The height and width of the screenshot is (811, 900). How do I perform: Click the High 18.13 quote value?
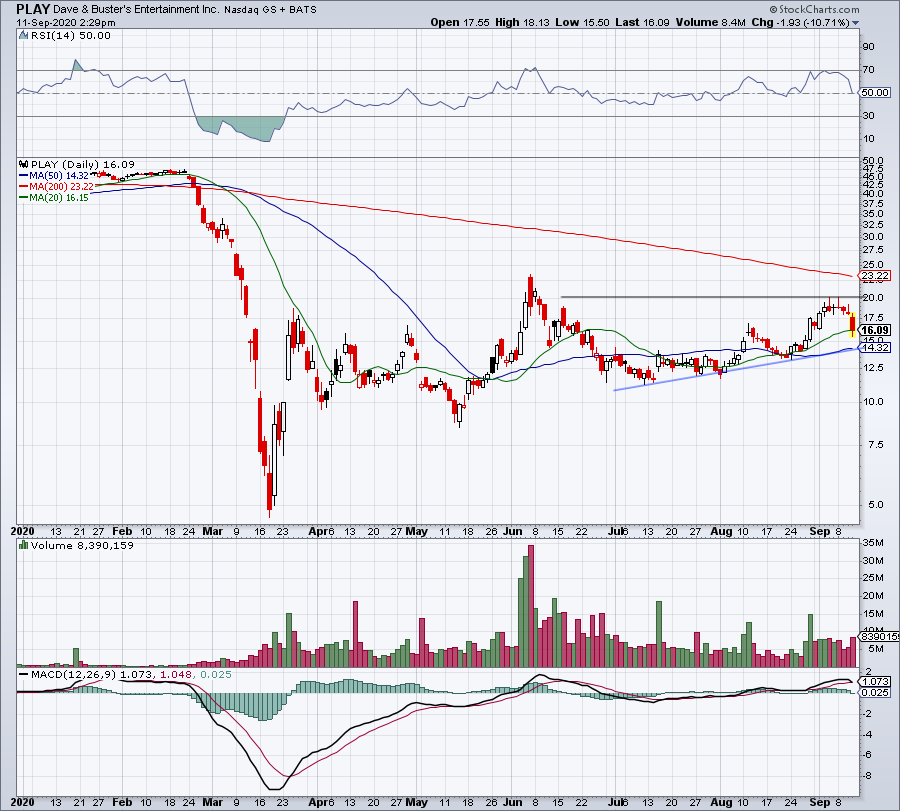coord(522,23)
